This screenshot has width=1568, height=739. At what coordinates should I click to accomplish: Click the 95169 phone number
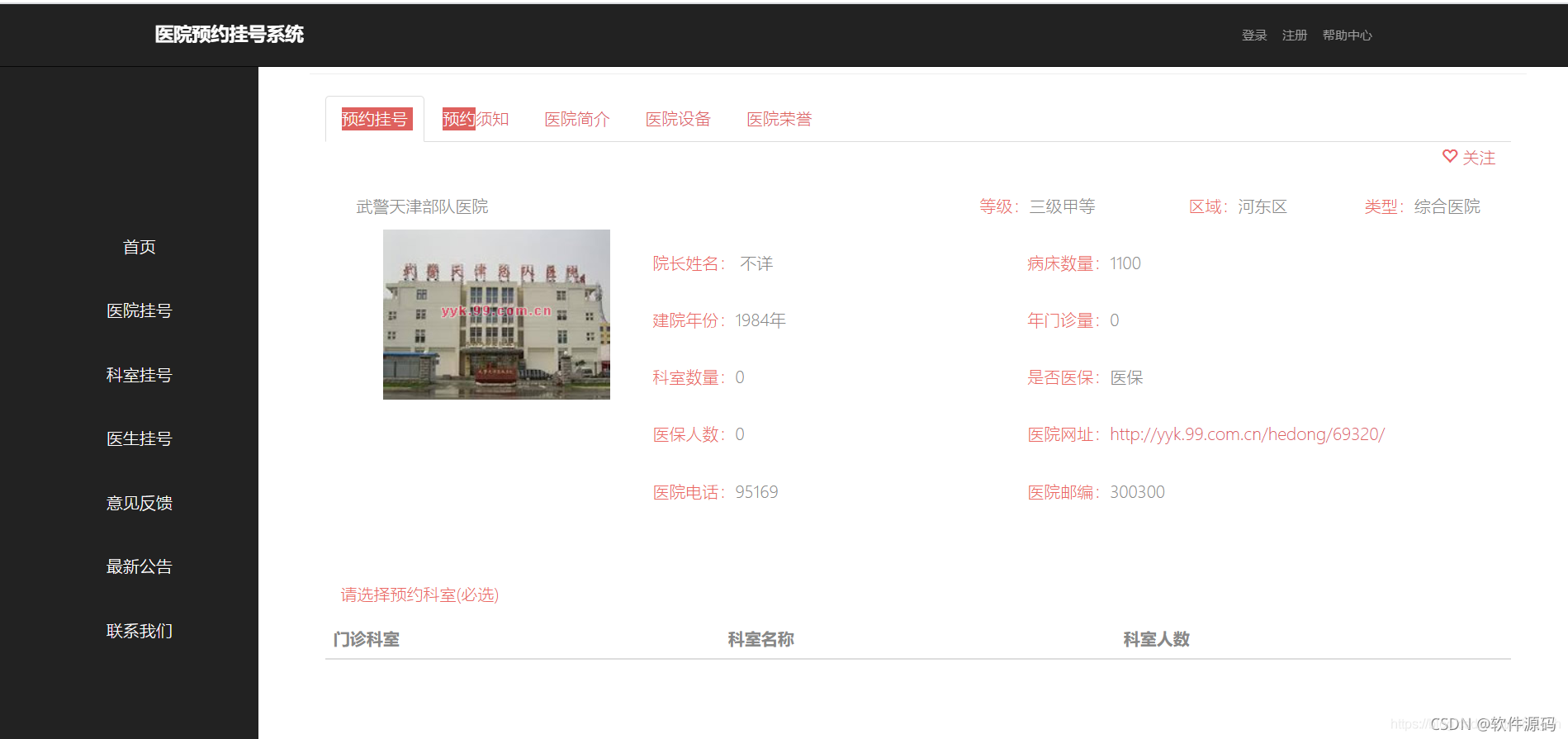click(x=756, y=492)
